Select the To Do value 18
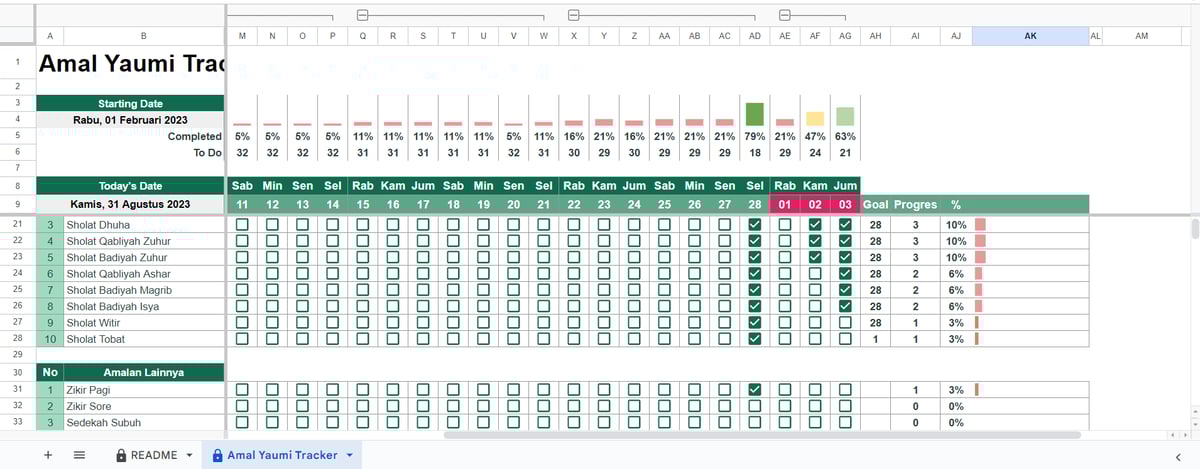1200x469 pixels. [755, 152]
